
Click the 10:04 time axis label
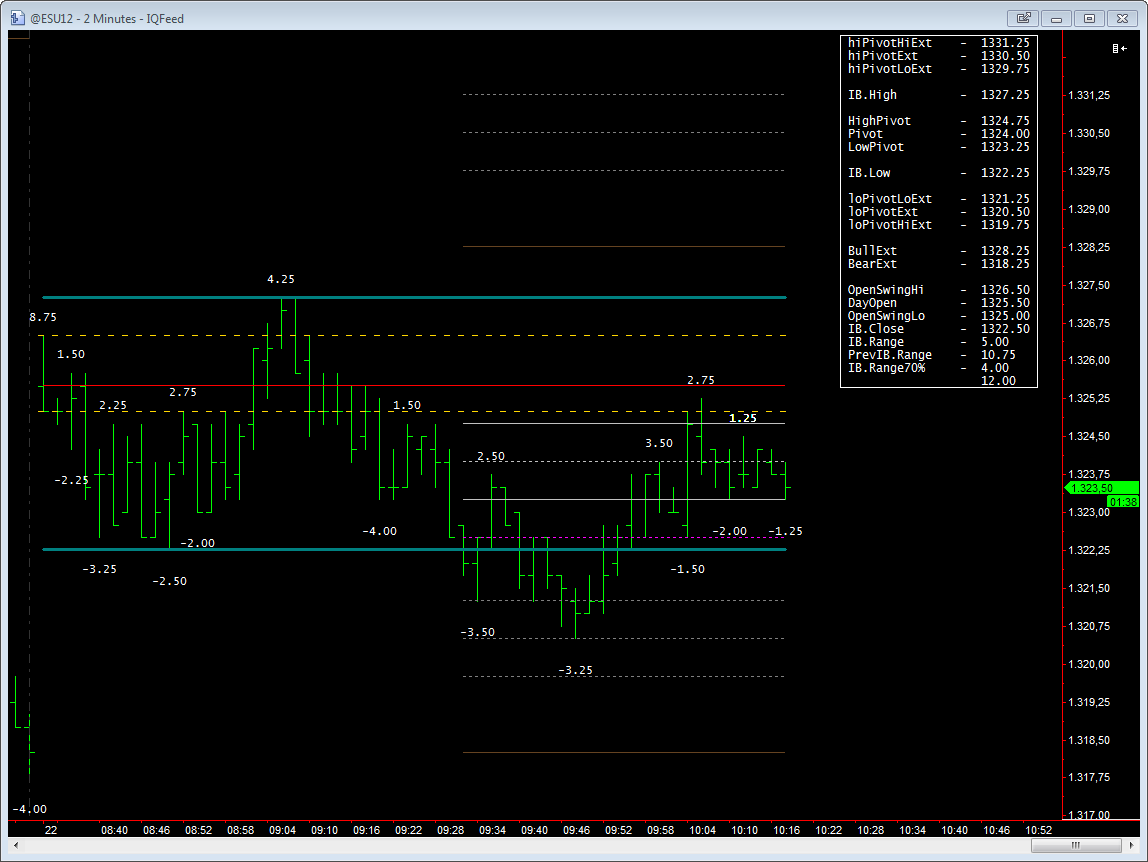pyautogui.click(x=703, y=831)
